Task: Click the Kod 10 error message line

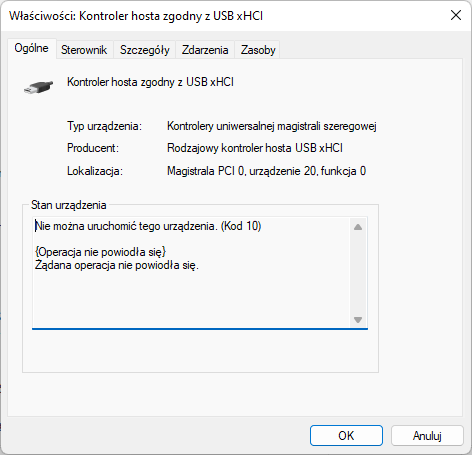Action: point(148,226)
